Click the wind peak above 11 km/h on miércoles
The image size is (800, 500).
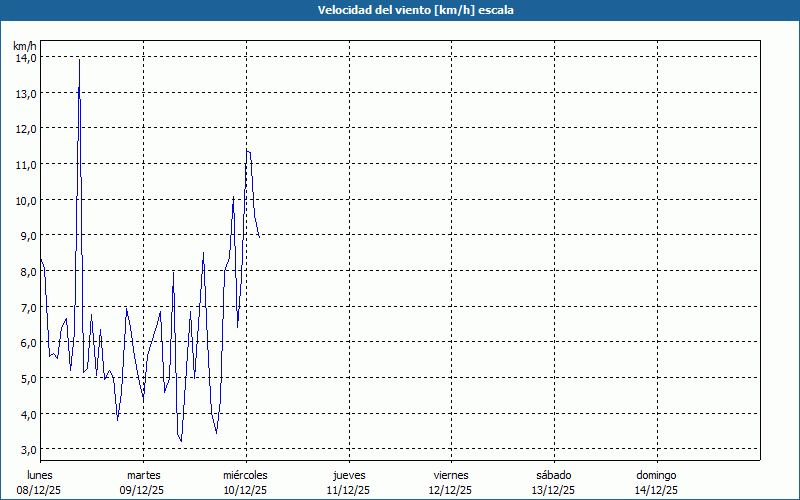tap(247, 151)
